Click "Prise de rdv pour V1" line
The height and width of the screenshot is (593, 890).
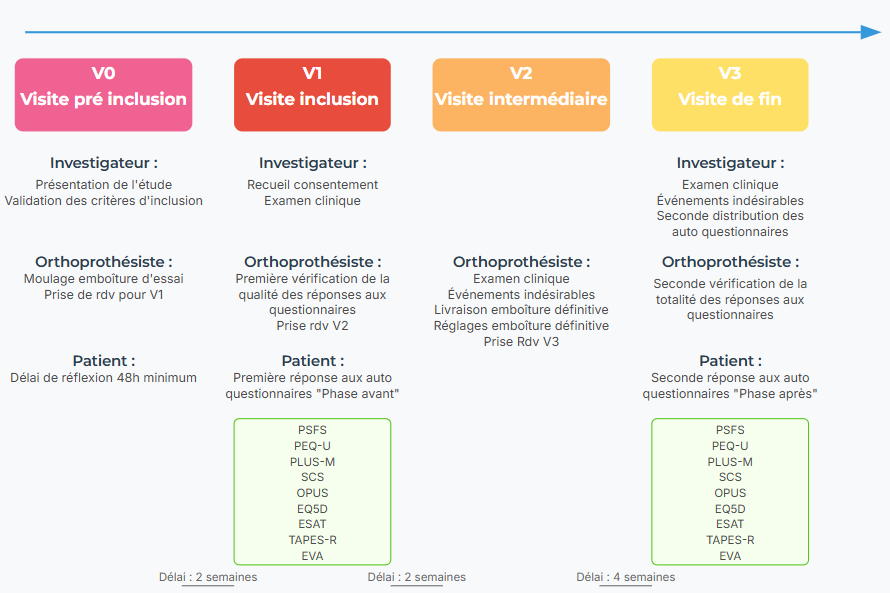pos(103,295)
